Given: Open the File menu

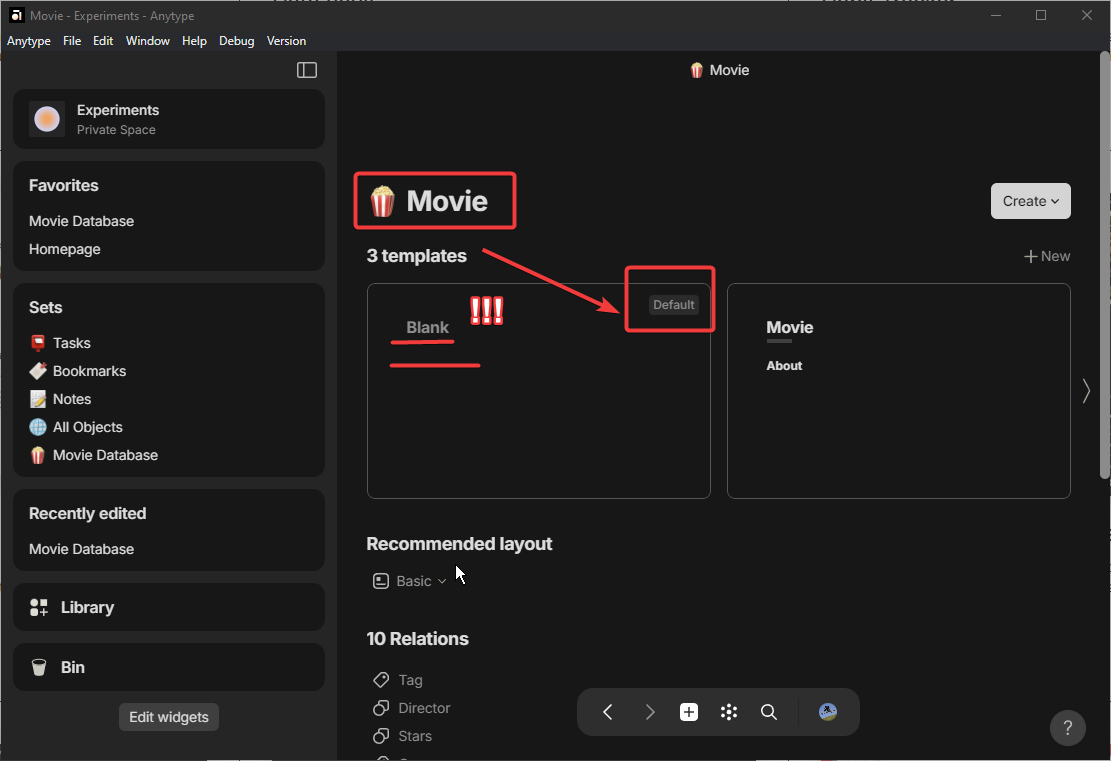Looking at the screenshot, I should [72, 41].
